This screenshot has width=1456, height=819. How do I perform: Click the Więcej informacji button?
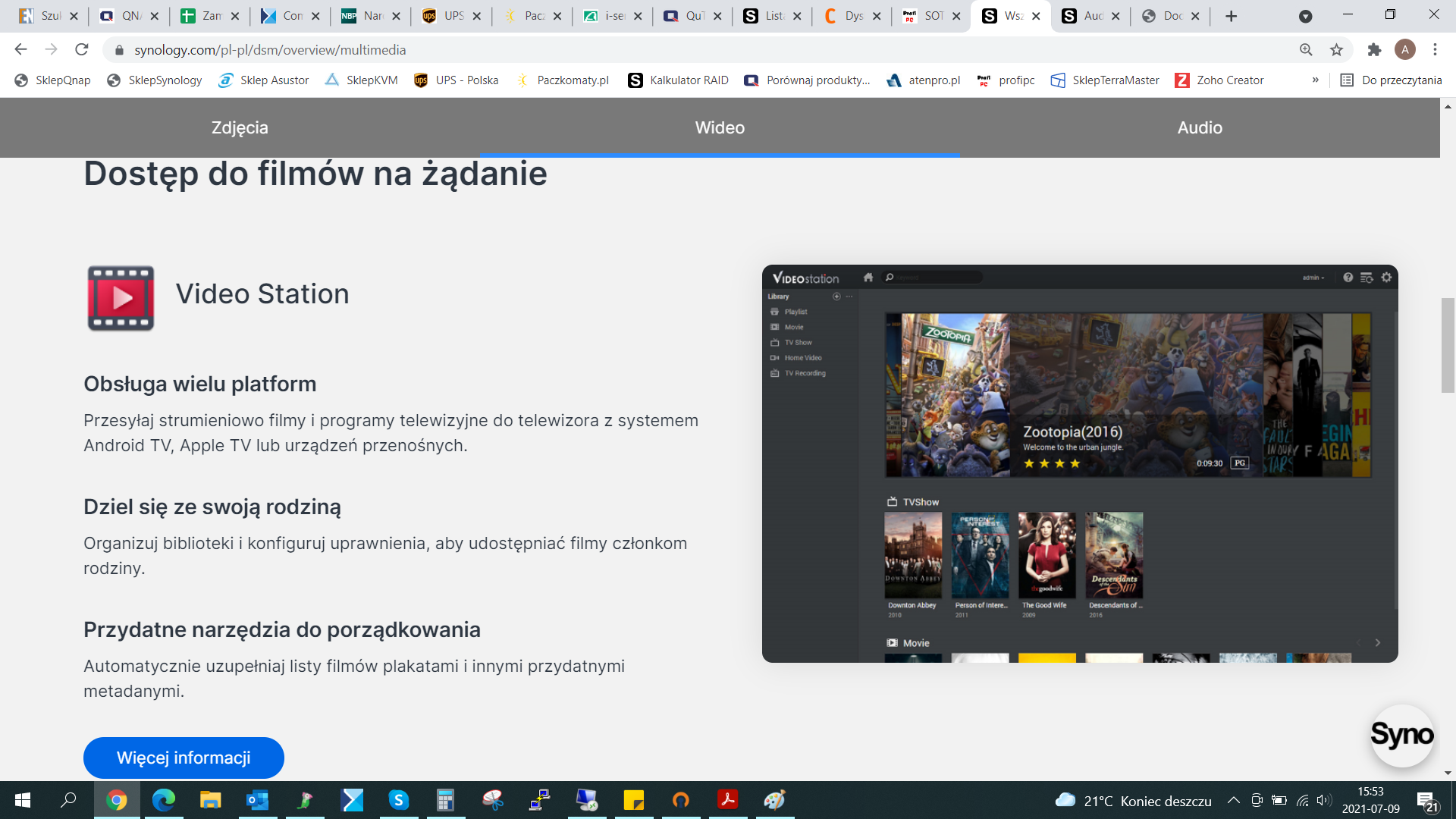(x=184, y=758)
